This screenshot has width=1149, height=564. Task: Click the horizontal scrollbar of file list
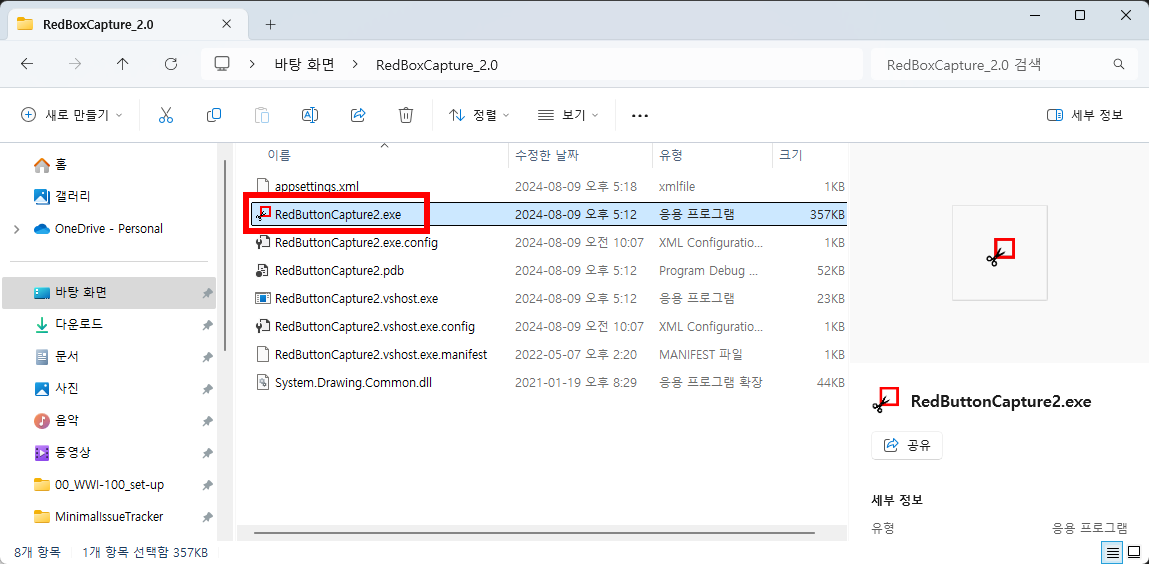pyautogui.click(x=532, y=533)
